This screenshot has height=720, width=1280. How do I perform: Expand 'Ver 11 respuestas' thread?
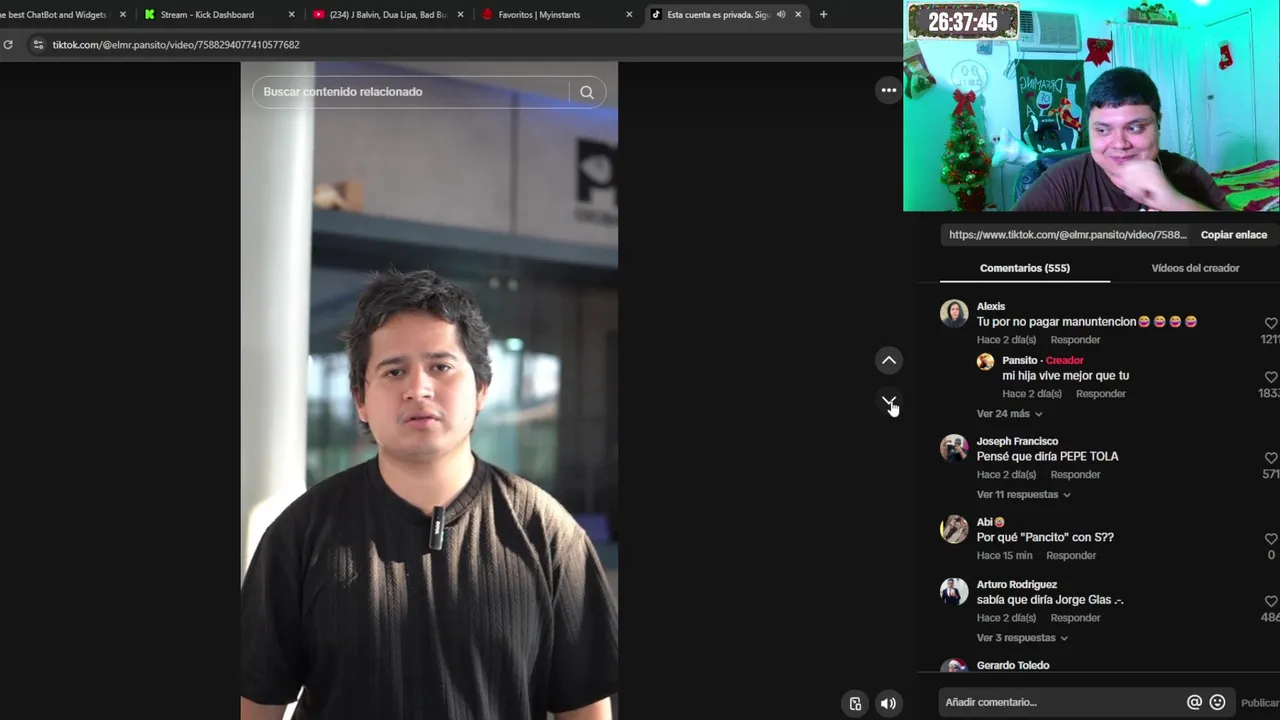(x=1024, y=495)
